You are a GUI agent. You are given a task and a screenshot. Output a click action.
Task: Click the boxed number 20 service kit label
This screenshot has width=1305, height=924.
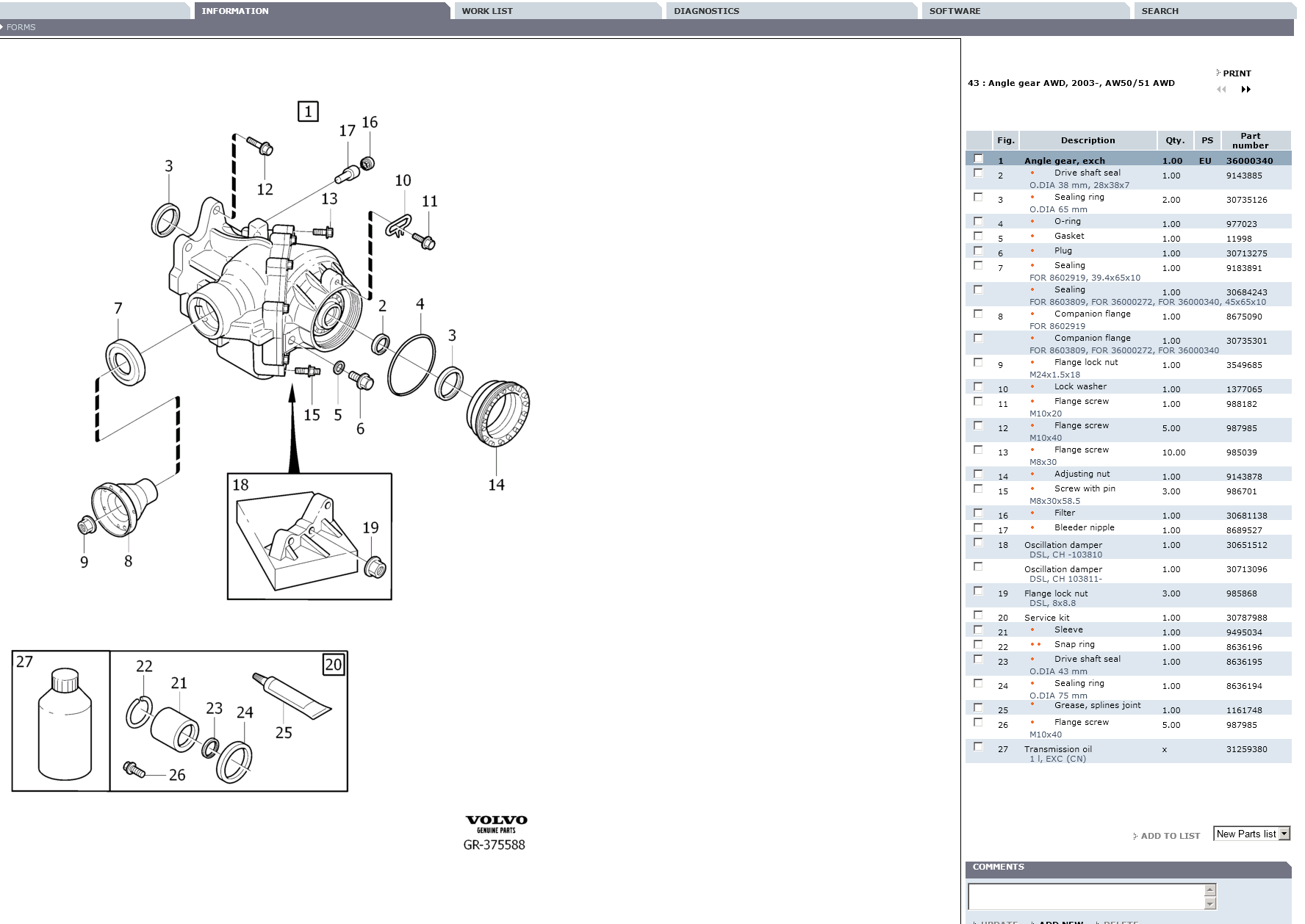pyautogui.click(x=334, y=665)
